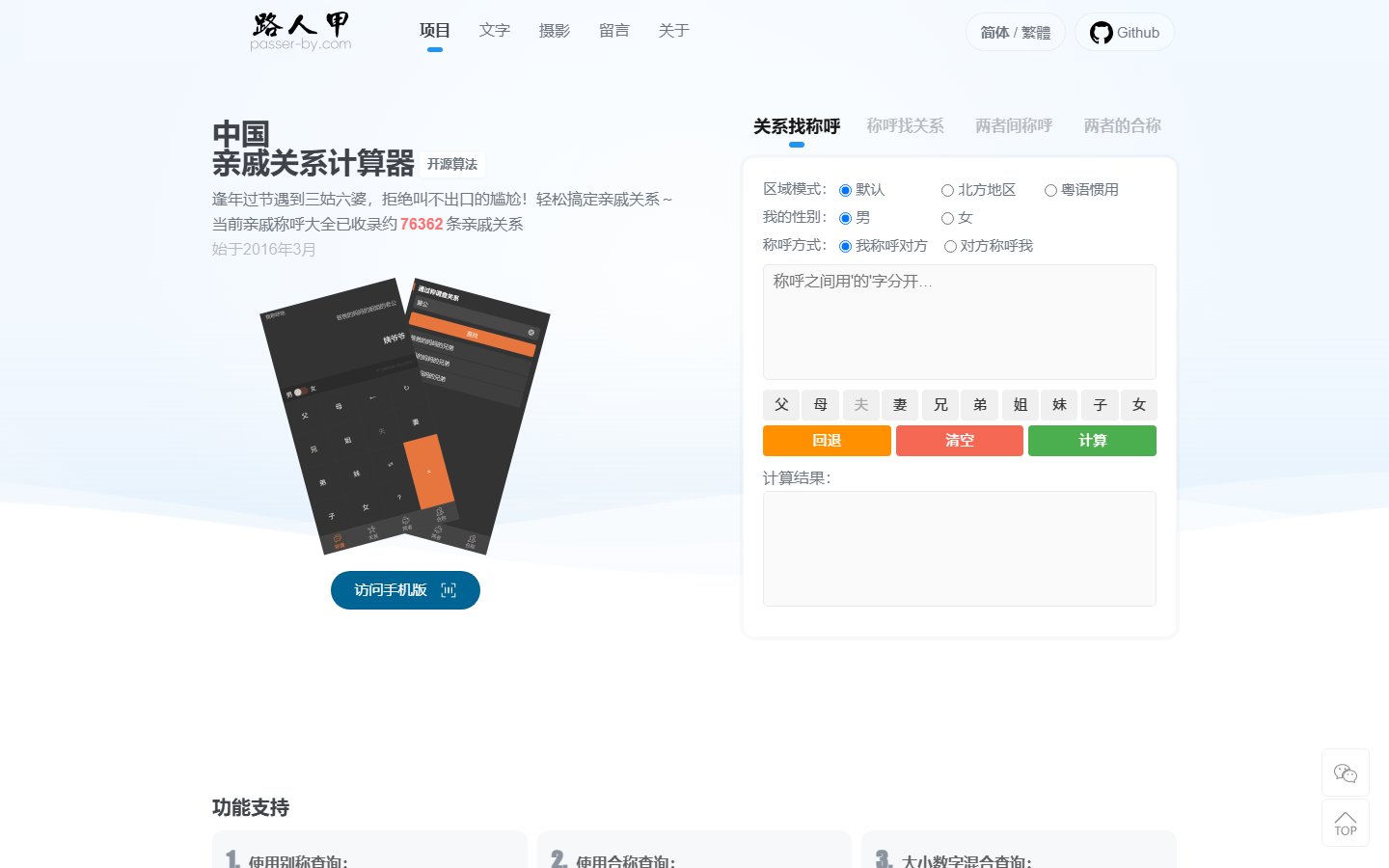This screenshot has width=1389, height=868.
Task: Click the 计算结果 output box
Action: [x=960, y=549]
